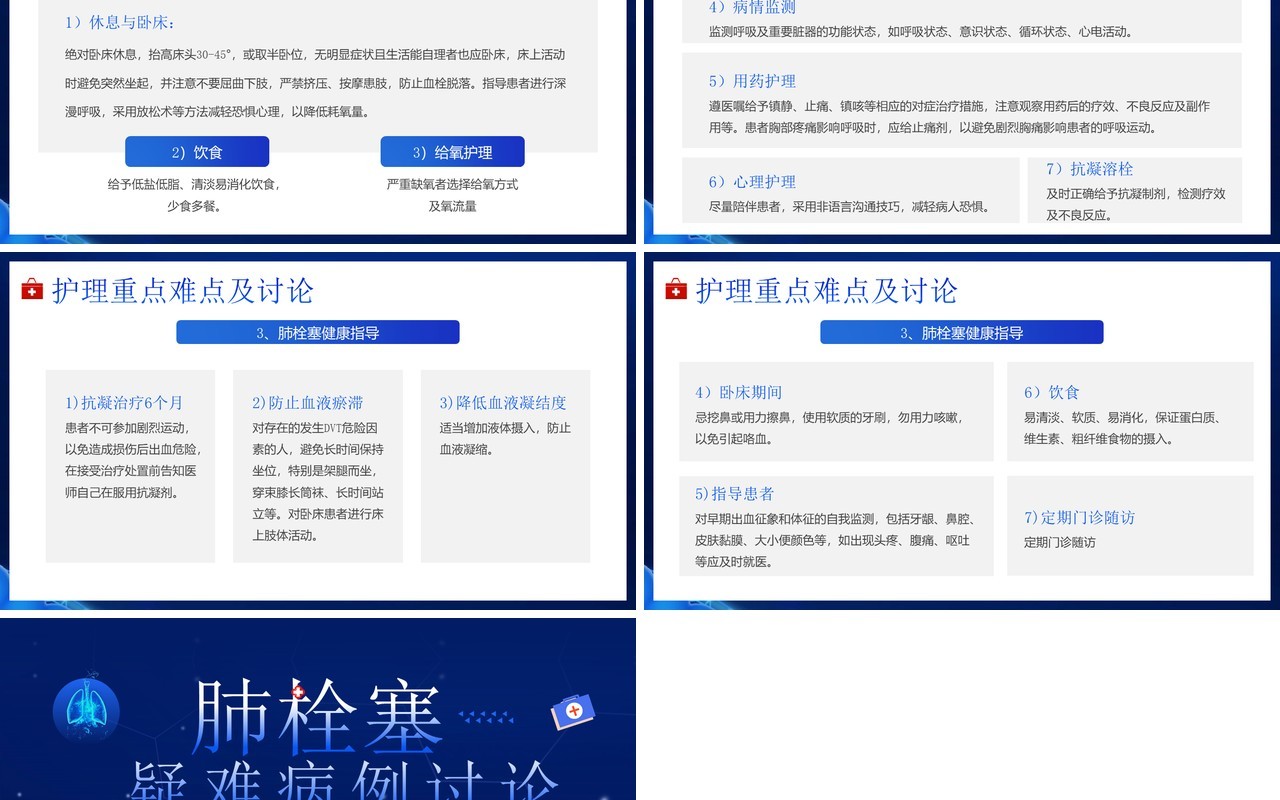Click the line starting "尽量陪伴患者"
The height and width of the screenshot is (800, 1280).
pyautogui.click(x=851, y=207)
